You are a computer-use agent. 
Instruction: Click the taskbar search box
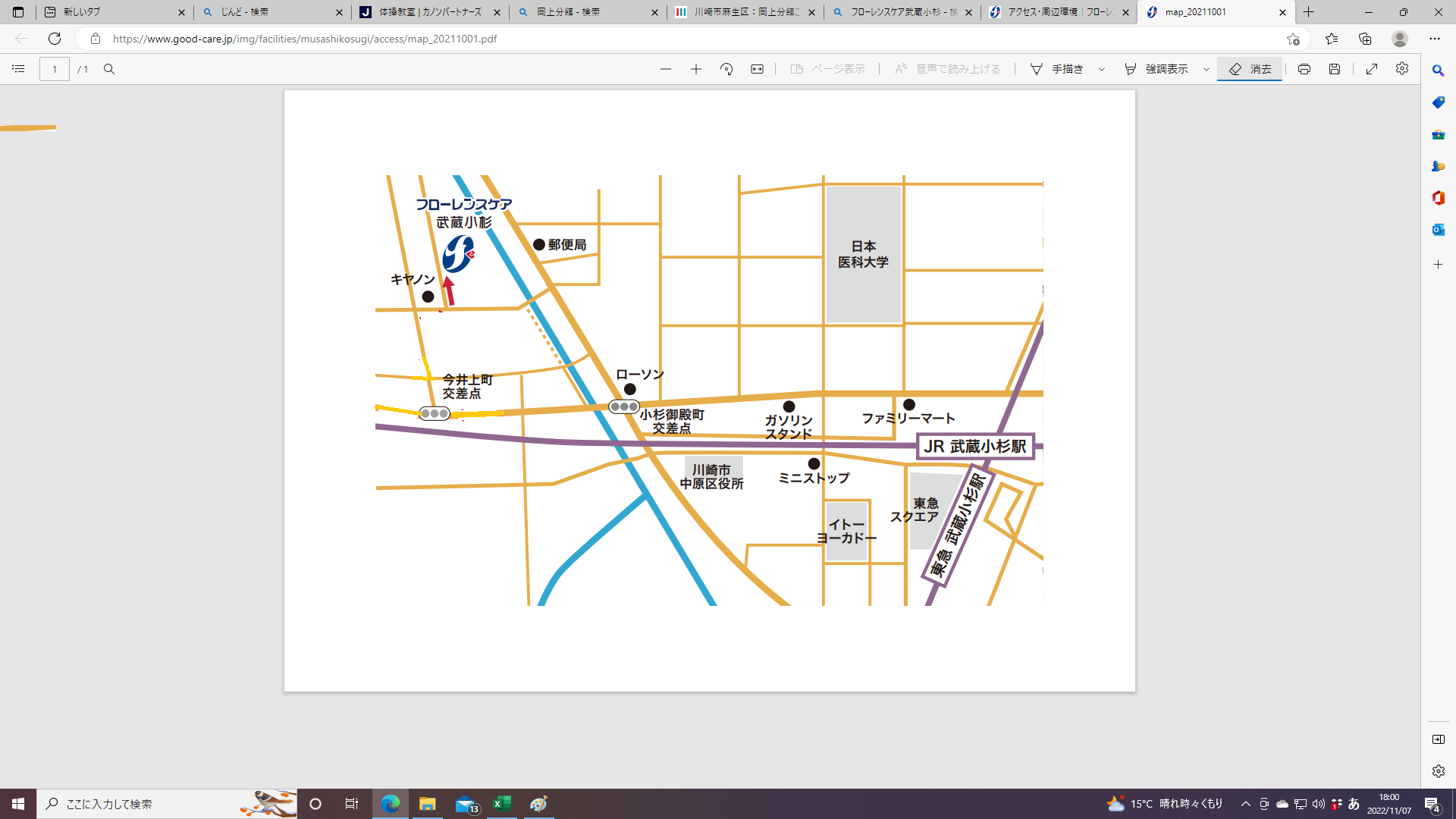(167, 804)
